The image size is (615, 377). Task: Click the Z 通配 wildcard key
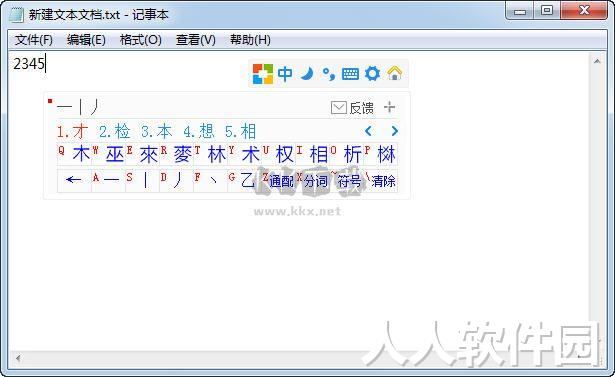[279, 180]
